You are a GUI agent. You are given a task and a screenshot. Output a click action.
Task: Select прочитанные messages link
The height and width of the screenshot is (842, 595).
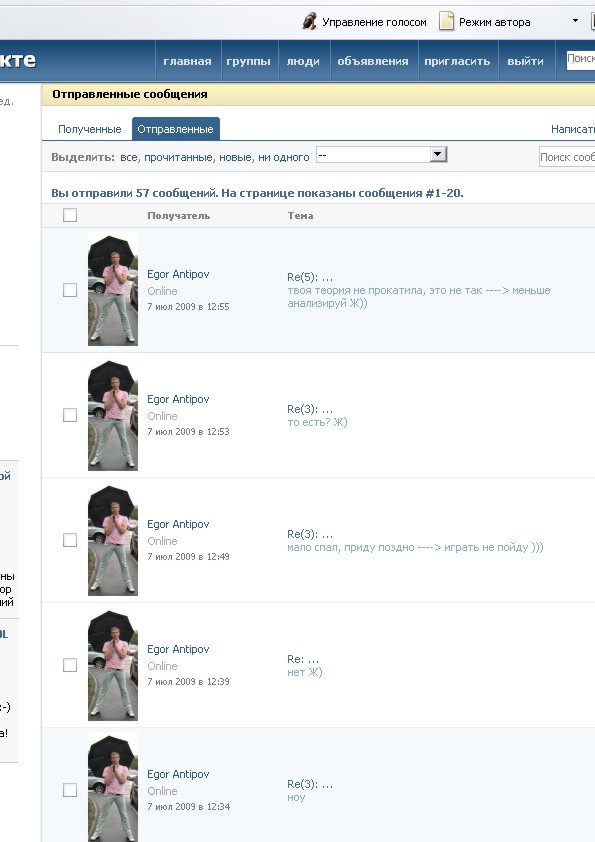[179, 157]
